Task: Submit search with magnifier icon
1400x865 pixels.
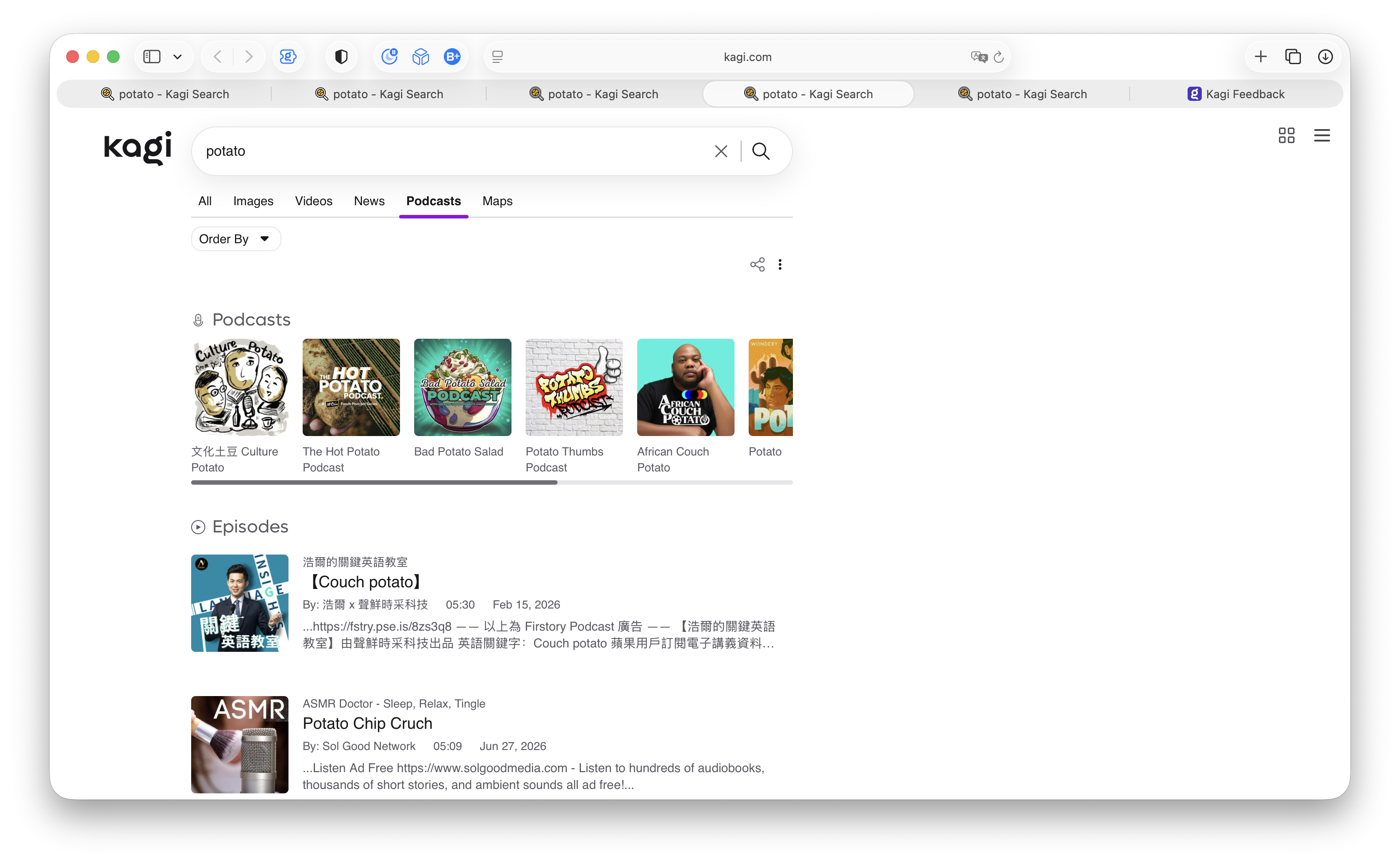Action: coord(761,151)
